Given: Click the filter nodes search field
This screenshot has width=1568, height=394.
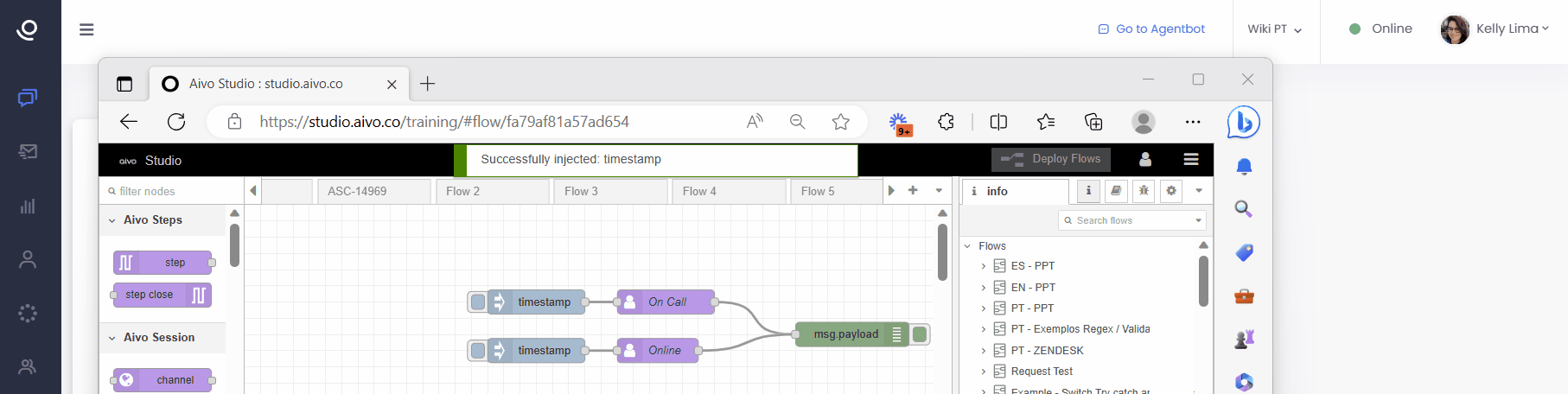Looking at the screenshot, I should [172, 191].
